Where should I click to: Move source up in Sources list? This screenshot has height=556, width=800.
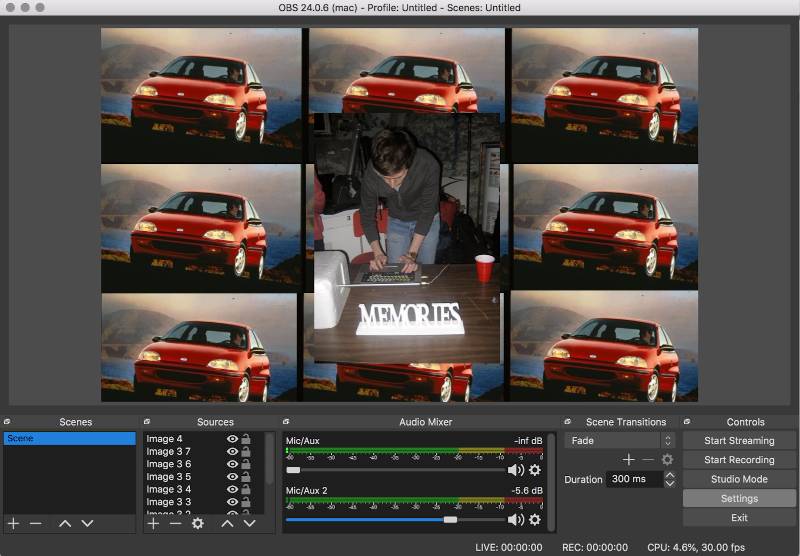point(228,523)
